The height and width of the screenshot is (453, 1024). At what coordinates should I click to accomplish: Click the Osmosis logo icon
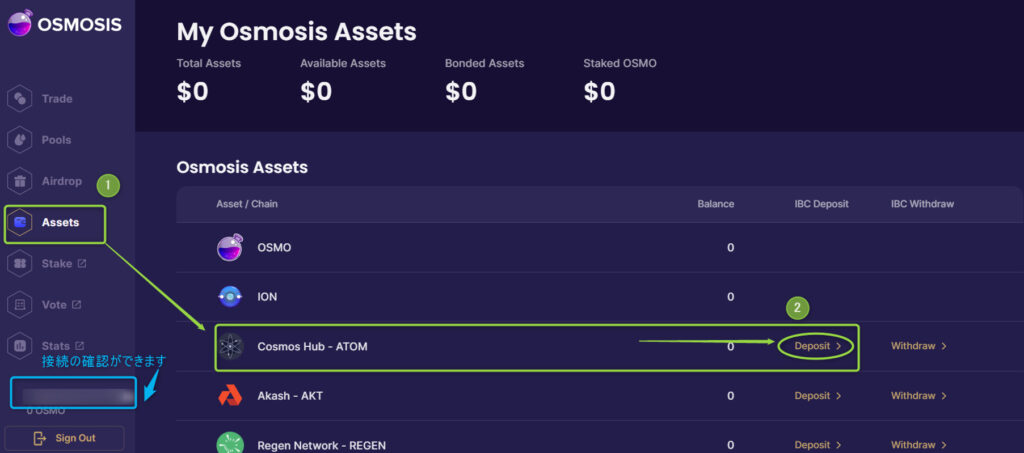20,23
